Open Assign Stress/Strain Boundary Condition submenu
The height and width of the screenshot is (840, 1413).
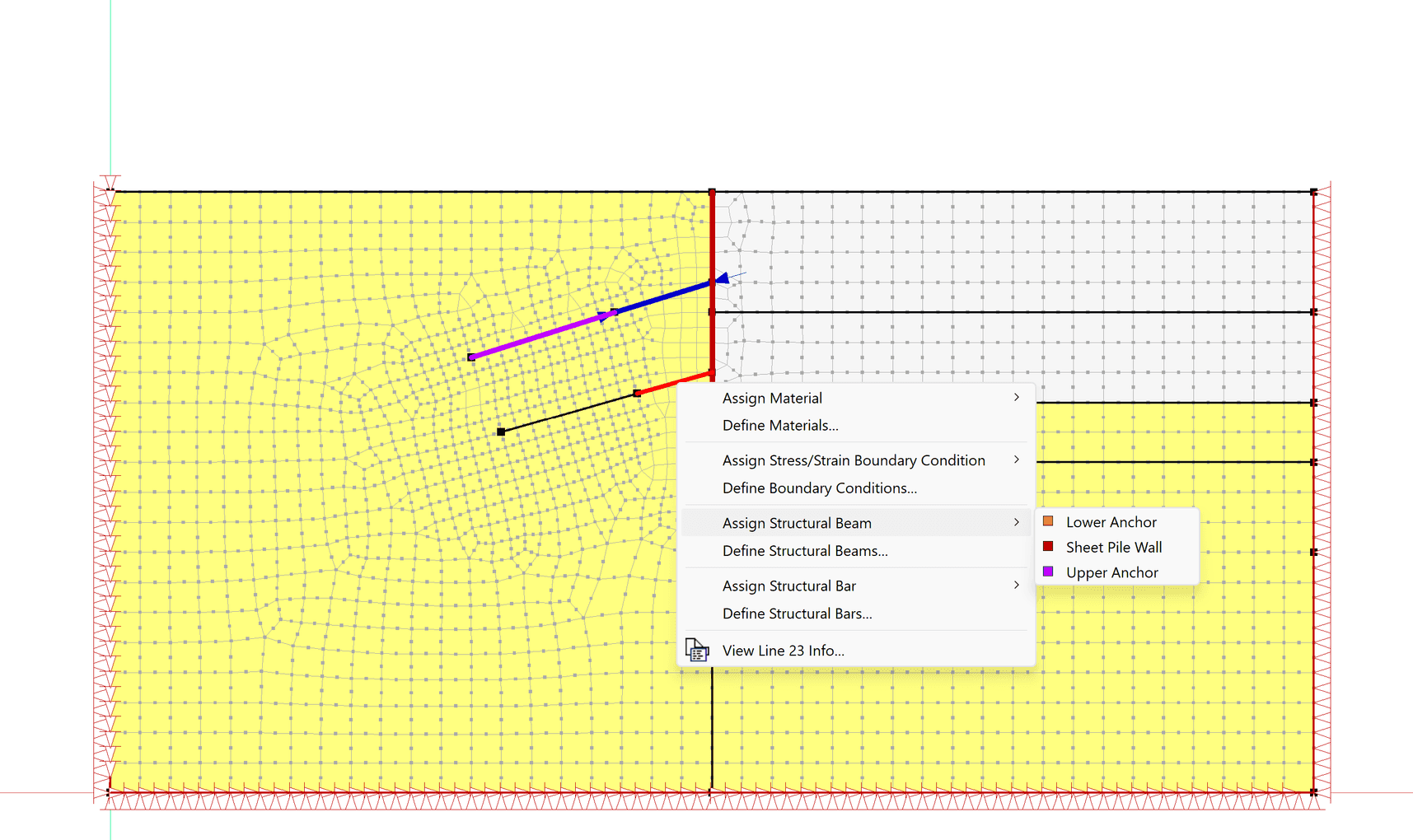(856, 460)
